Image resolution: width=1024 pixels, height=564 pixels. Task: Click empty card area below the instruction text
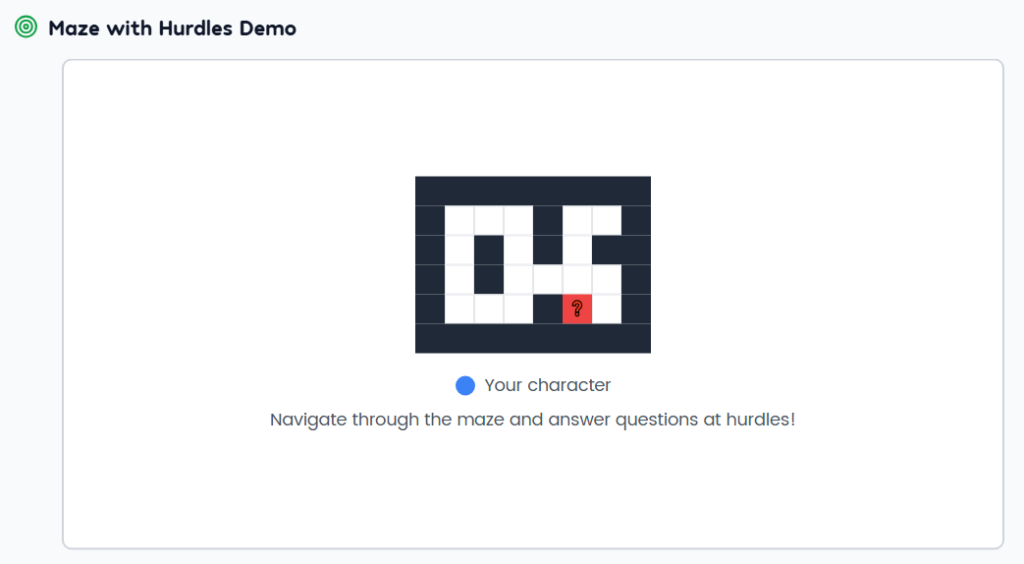click(x=532, y=490)
